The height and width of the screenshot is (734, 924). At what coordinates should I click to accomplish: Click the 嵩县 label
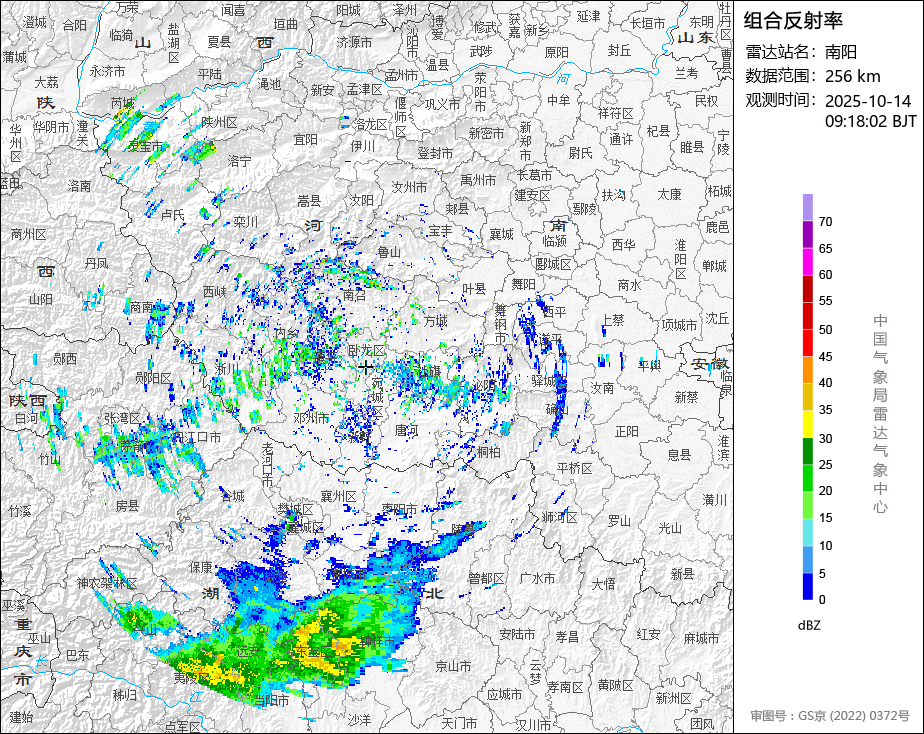click(x=308, y=202)
